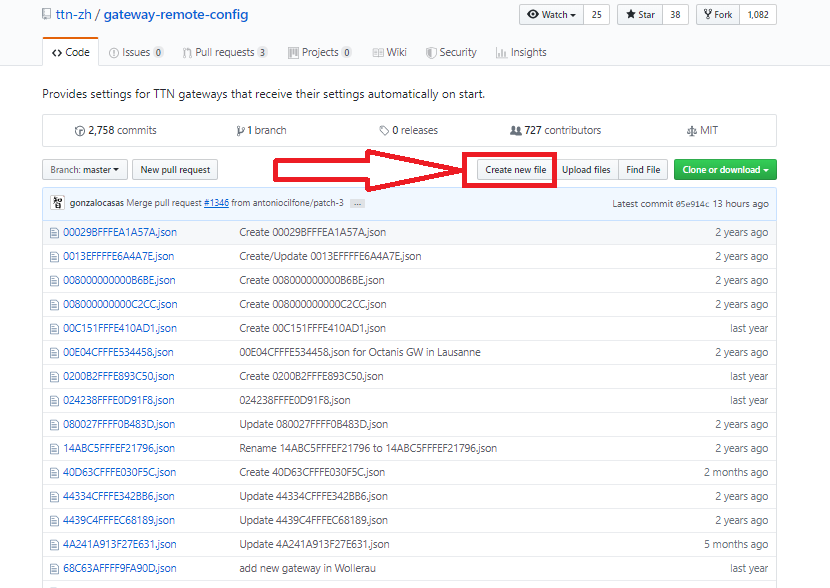Open commit '00E04CFFFE534458.json for Octanis GW in Lausanne'

(360, 352)
